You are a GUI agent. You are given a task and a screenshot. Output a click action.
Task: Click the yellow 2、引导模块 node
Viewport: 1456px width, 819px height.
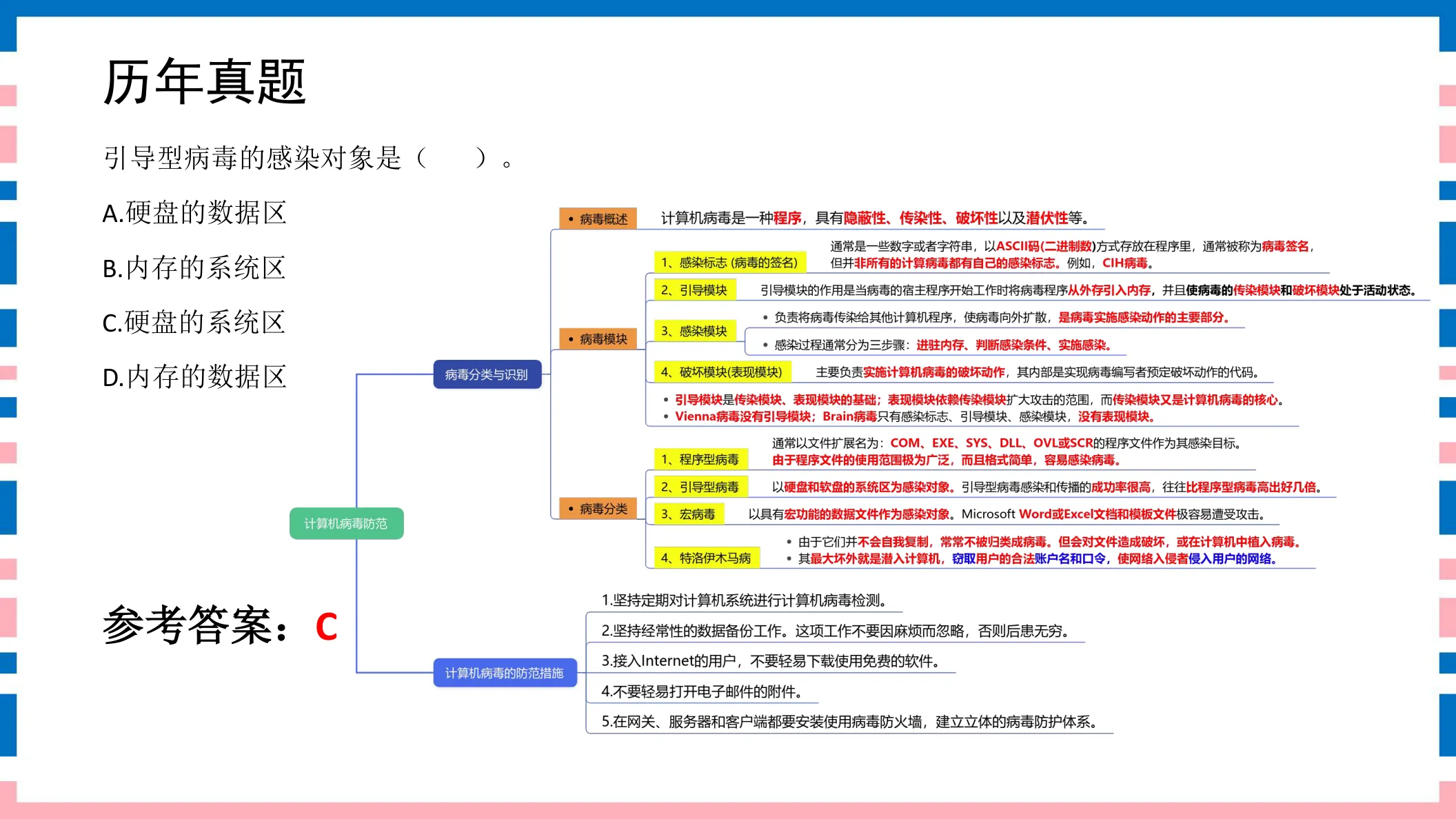click(694, 290)
